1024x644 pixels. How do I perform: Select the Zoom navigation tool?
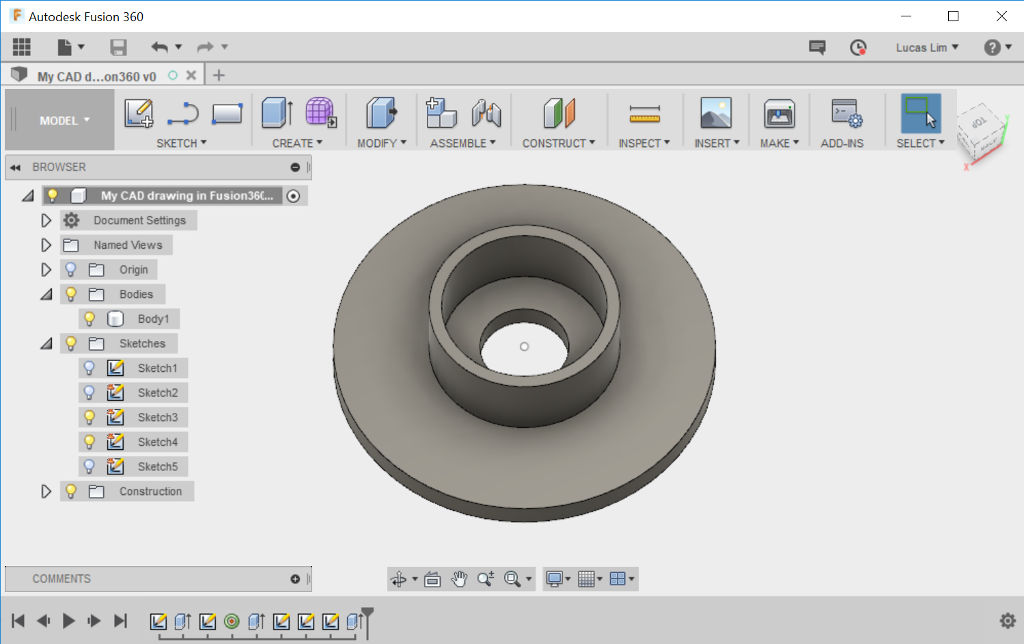(x=485, y=579)
